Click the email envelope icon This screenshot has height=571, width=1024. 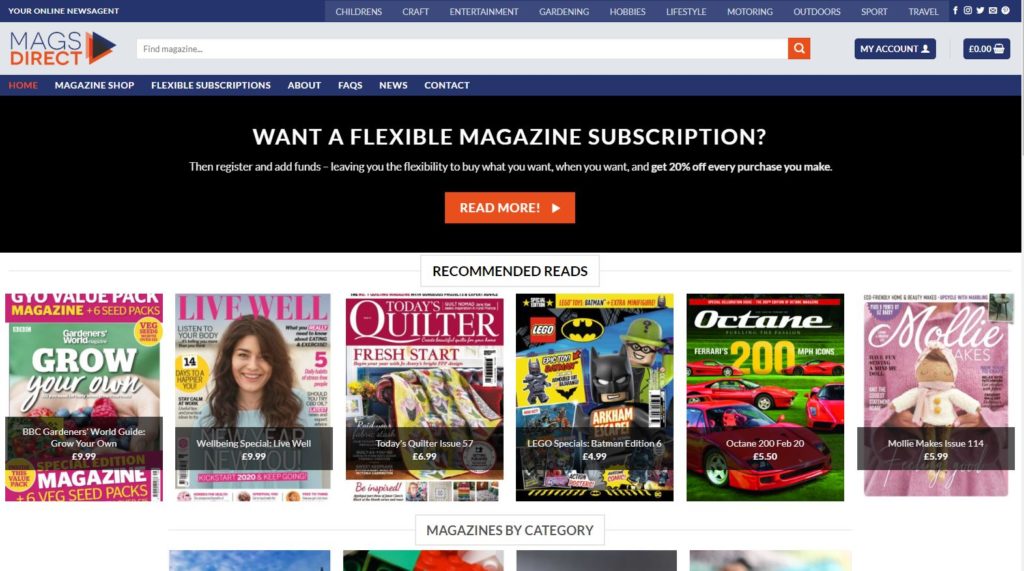[x=993, y=10]
